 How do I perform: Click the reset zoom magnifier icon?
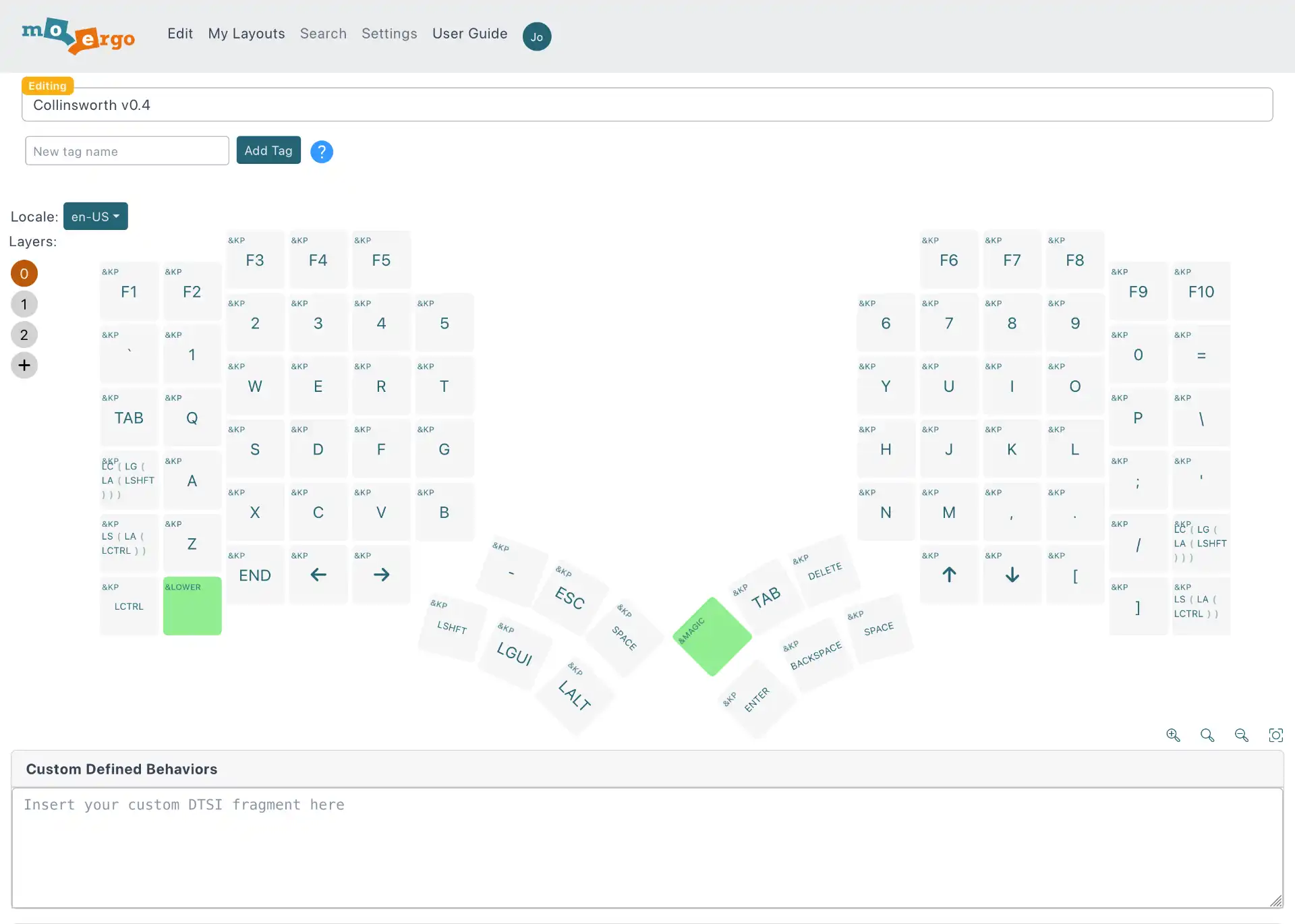coord(1207,735)
